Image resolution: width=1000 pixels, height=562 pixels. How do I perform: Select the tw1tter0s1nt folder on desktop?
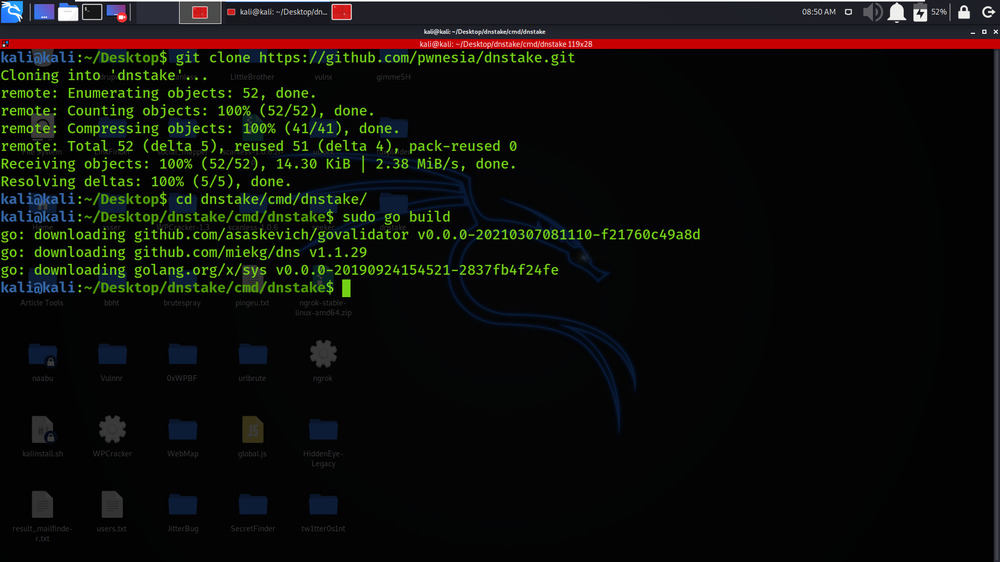(323, 505)
